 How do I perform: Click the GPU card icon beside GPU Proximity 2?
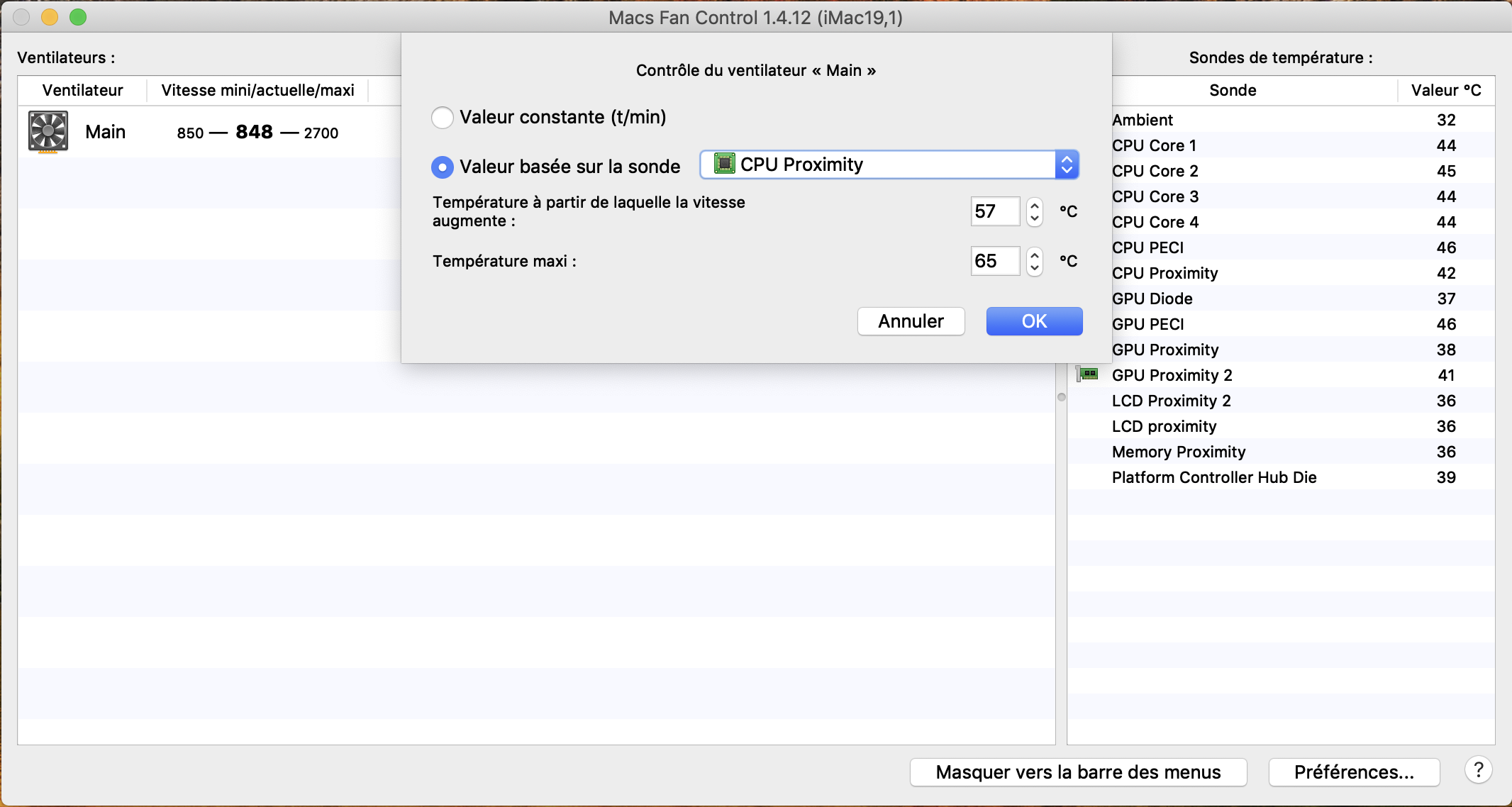click(x=1087, y=374)
